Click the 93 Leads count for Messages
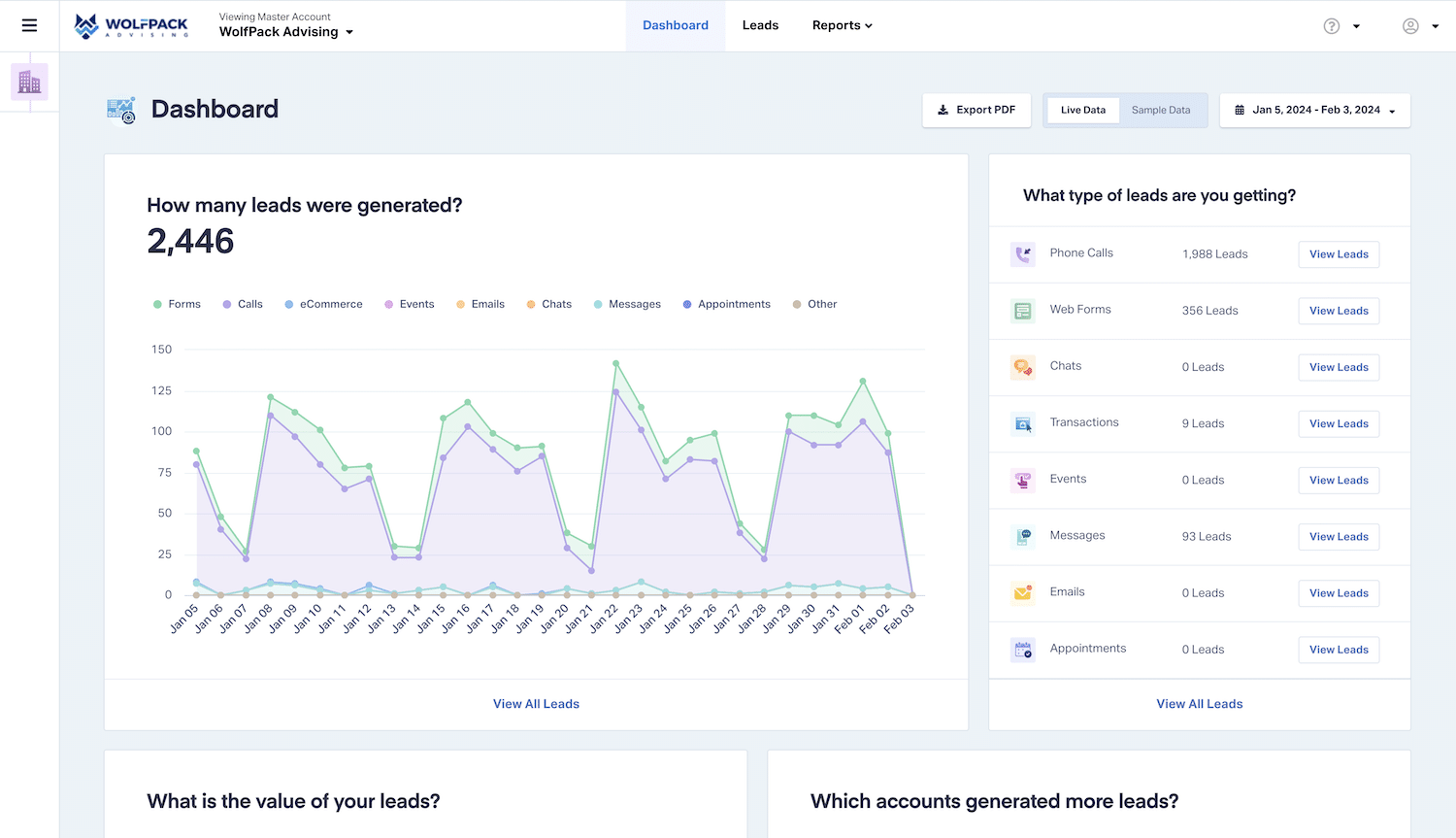Screen dimensions: 1456x838 tap(1207, 536)
